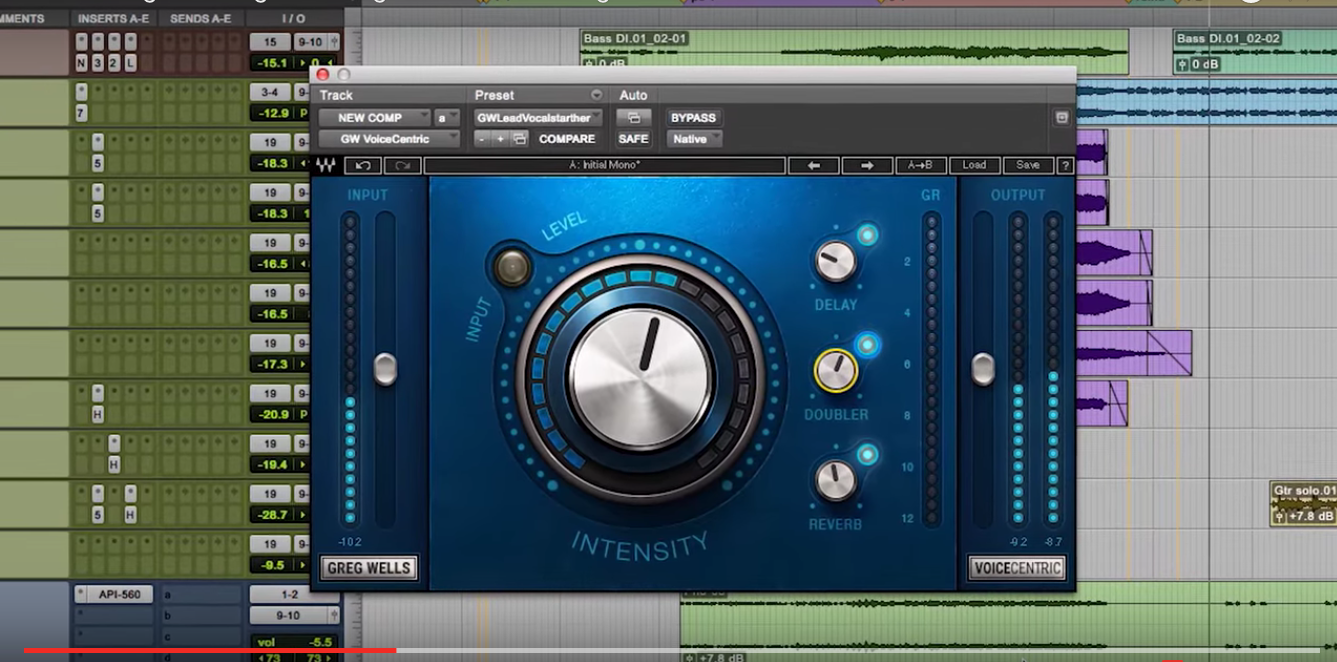1337x662 pixels.
Task: Click the input level sensitivity LED
Action: [512, 267]
